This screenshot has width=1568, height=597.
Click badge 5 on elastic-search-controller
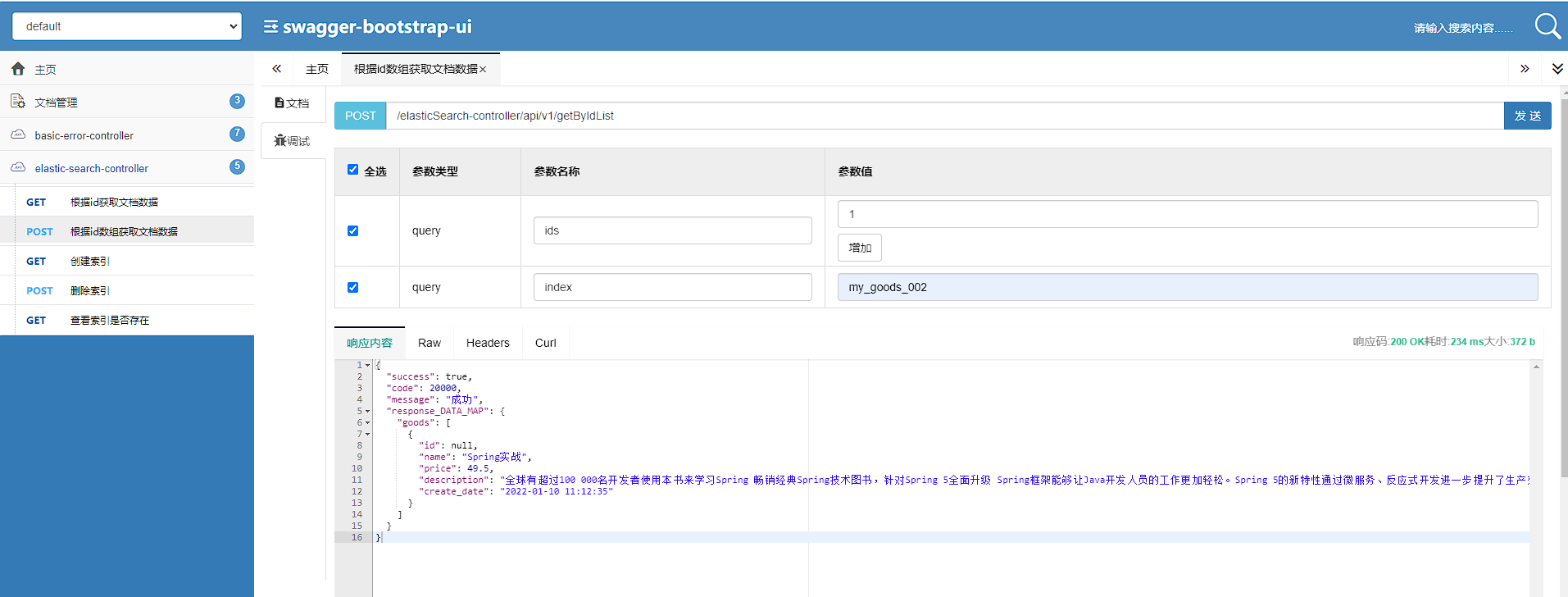pos(237,166)
